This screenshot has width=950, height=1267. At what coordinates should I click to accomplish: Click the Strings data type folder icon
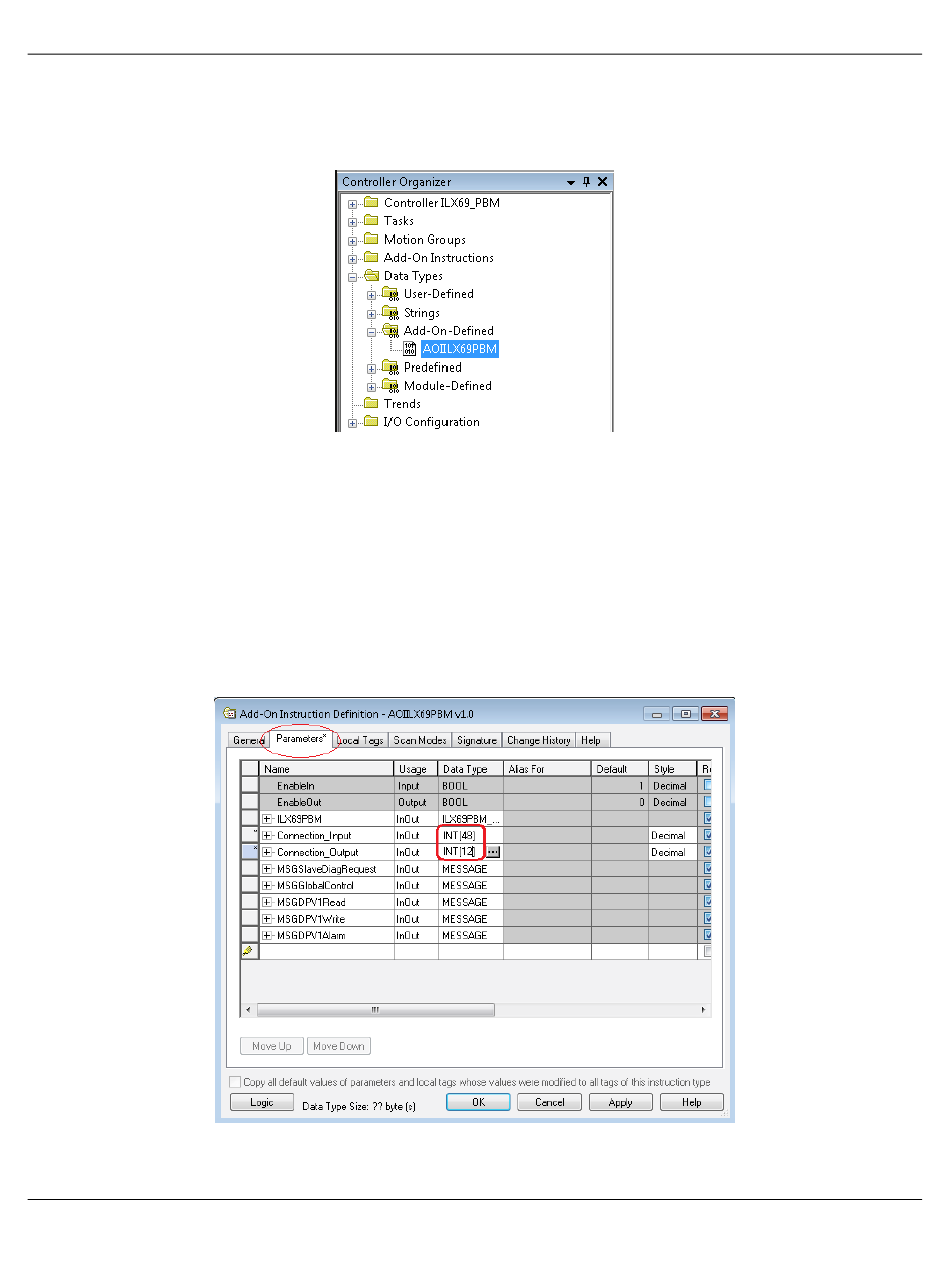[x=391, y=313]
